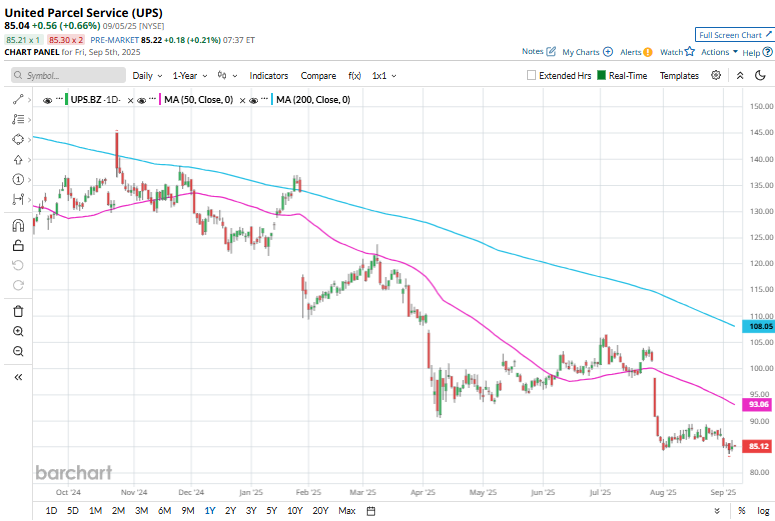The image size is (775, 521).
Task: Open the Templates menu
Action: tap(679, 76)
